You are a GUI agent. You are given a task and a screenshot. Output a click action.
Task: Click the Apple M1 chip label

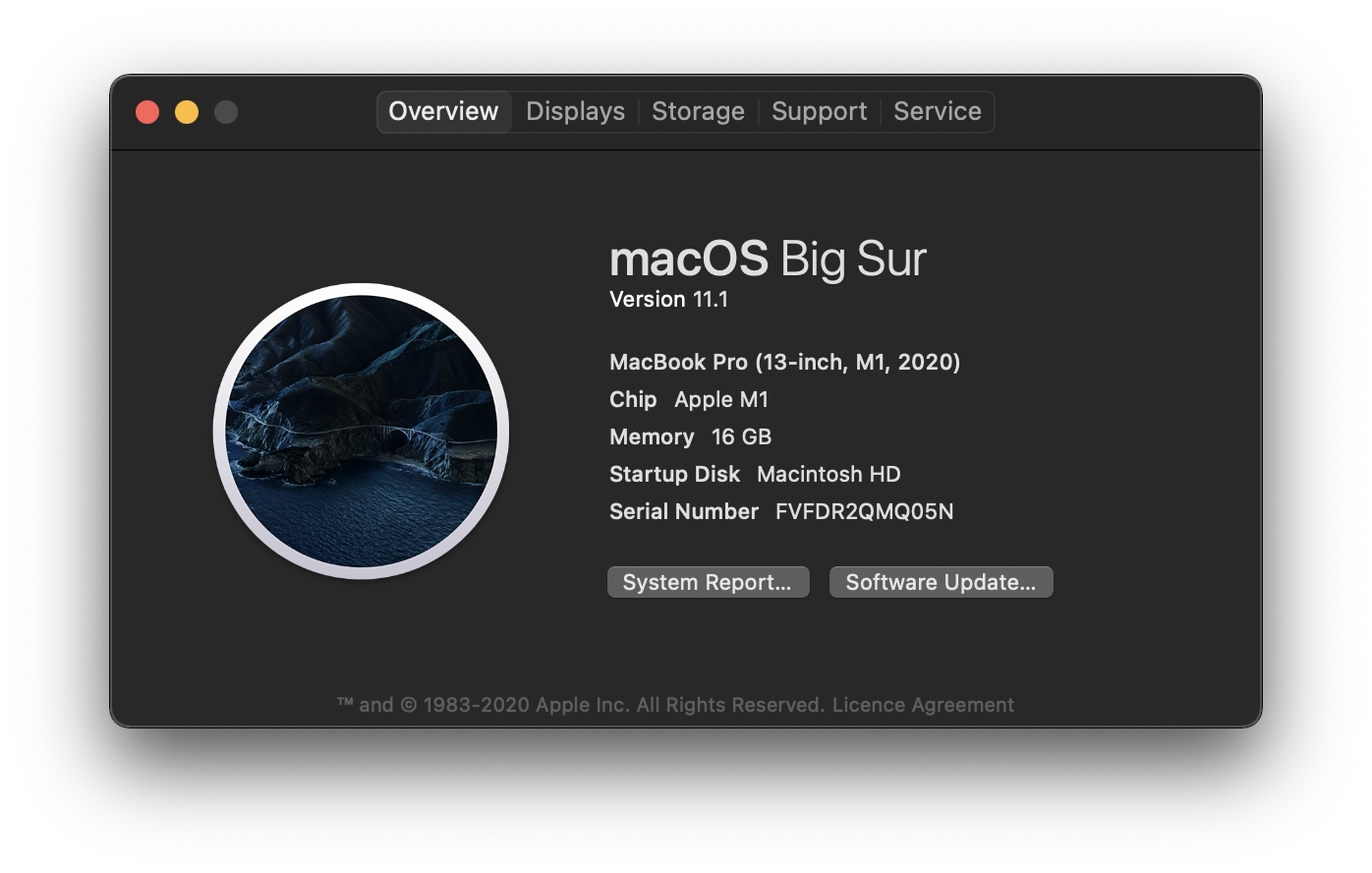click(x=721, y=399)
